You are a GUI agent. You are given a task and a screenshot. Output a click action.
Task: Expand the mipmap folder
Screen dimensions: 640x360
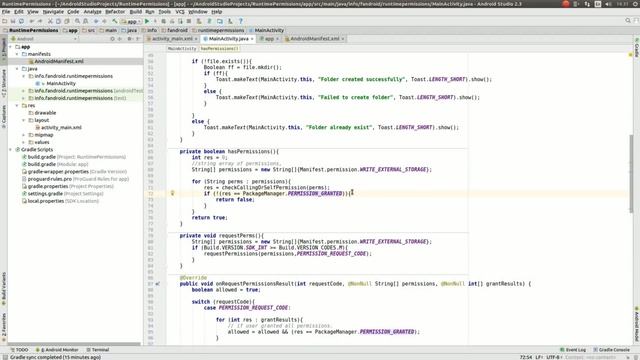pos(24,135)
